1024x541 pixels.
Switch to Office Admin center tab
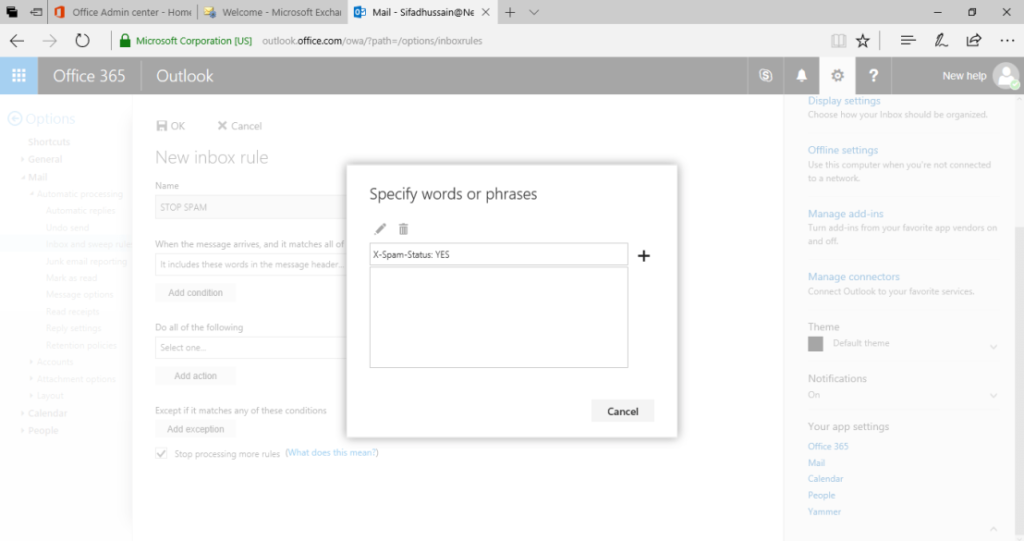123,12
